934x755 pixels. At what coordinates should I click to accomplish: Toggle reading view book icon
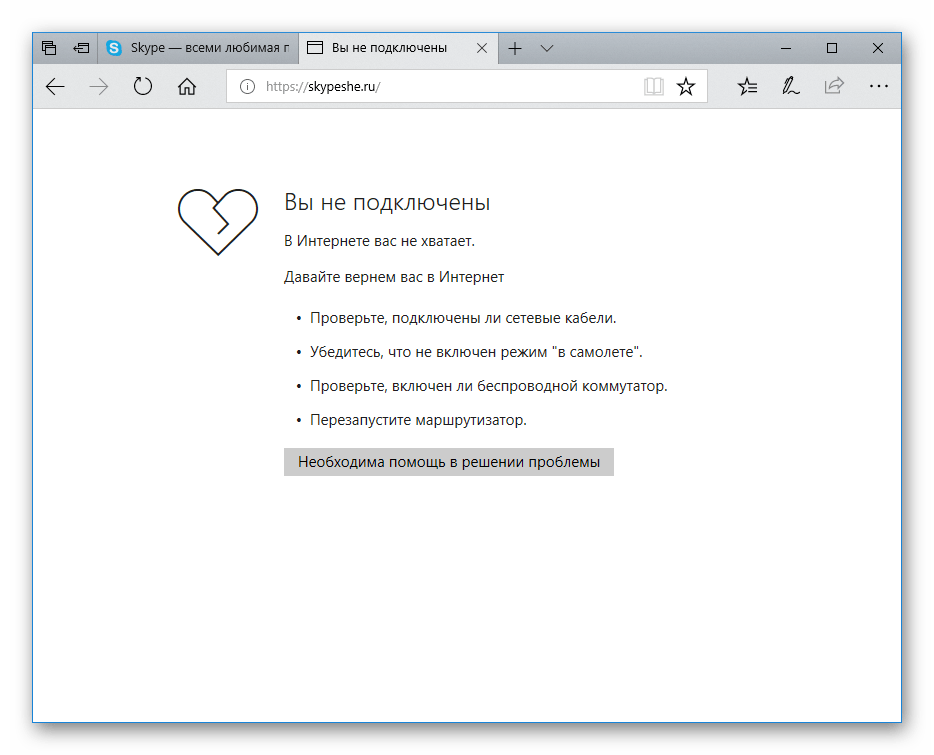653,86
